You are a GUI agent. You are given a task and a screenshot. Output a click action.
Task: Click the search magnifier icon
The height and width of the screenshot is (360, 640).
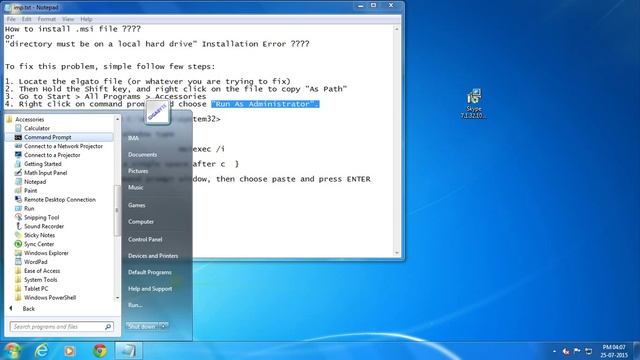pyautogui.click(x=108, y=327)
